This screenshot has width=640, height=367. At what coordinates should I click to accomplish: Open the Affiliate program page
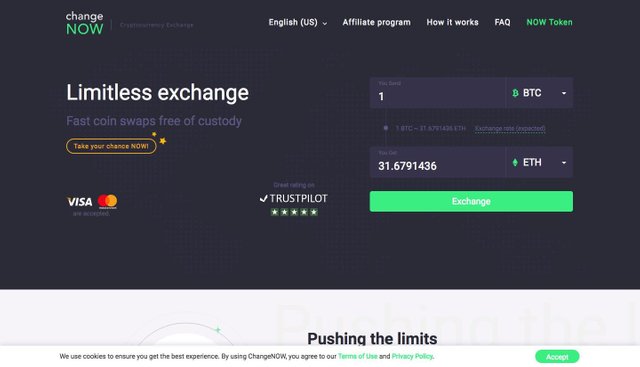tap(376, 22)
